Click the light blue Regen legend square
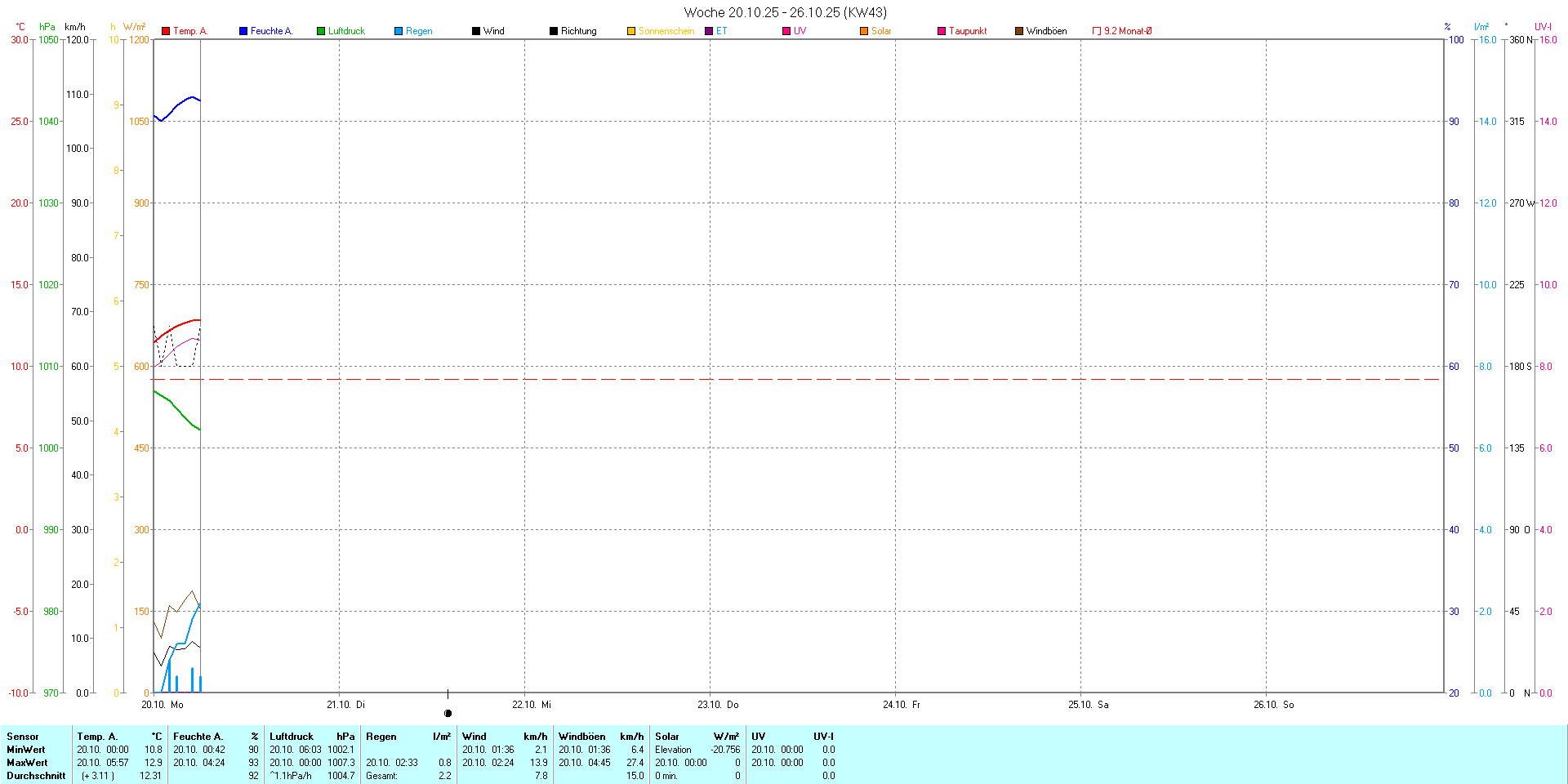The width and height of the screenshot is (1568, 784). click(399, 31)
